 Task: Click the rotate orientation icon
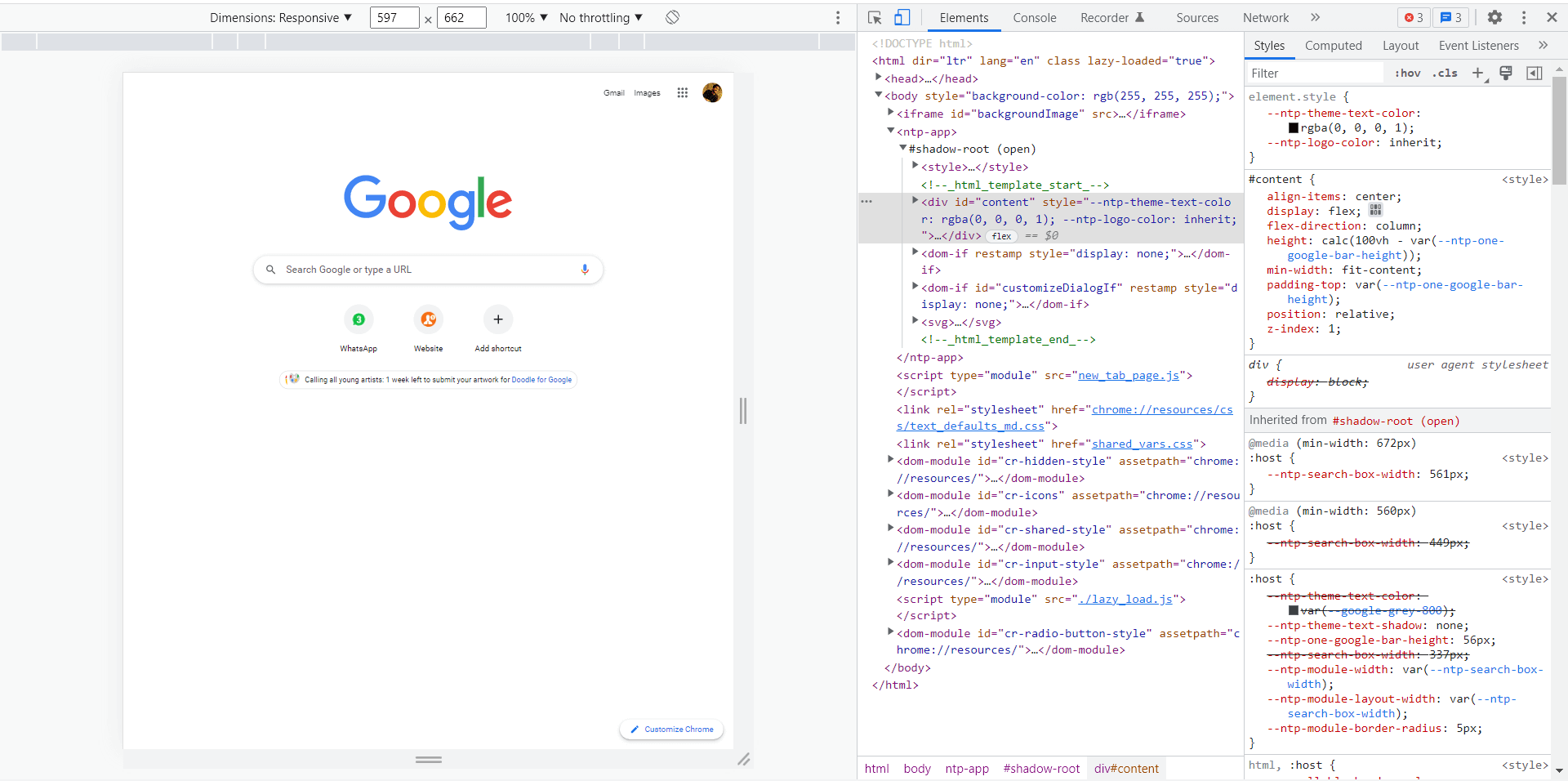[x=672, y=17]
